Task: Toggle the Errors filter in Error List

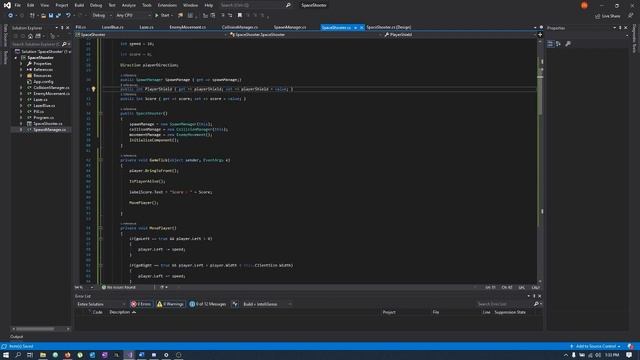Action: click(x=141, y=304)
